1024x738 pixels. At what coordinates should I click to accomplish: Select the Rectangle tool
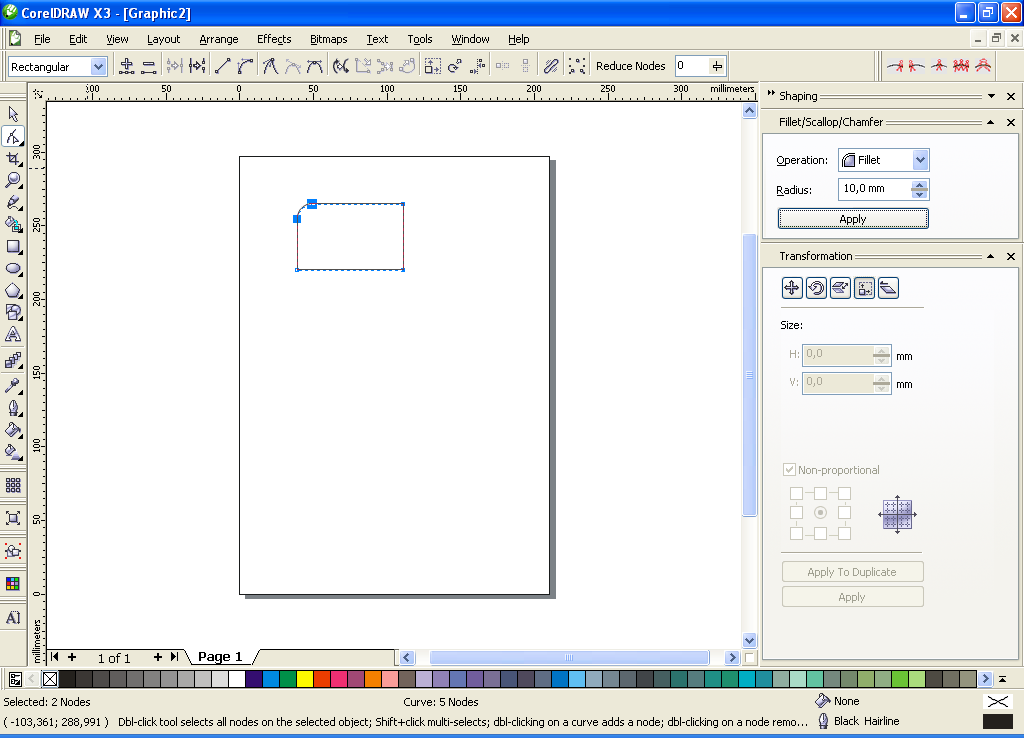coord(13,247)
